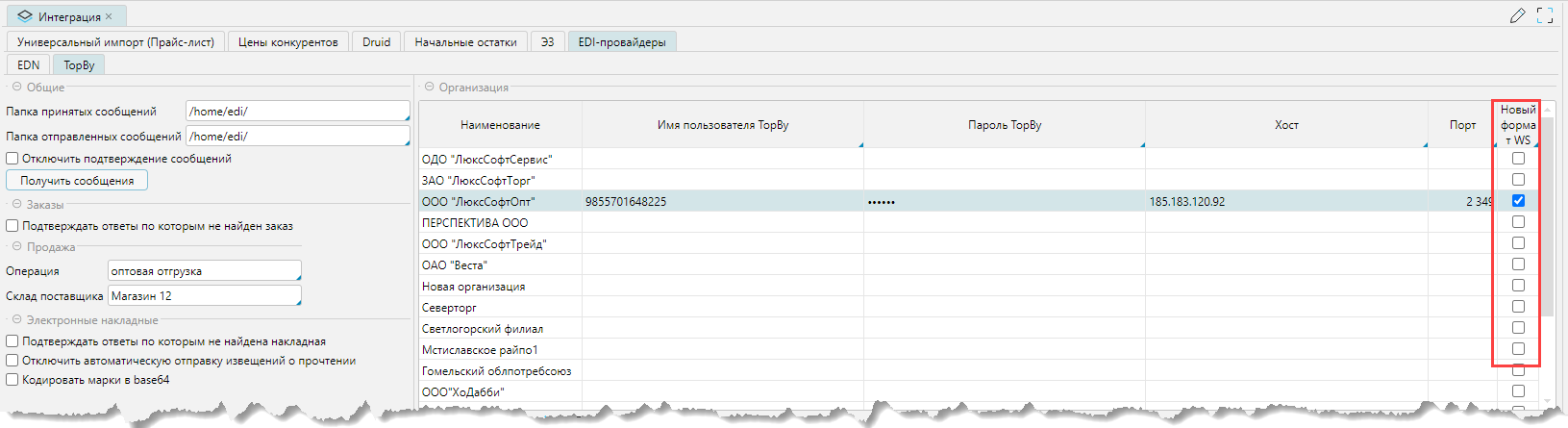The height and width of the screenshot is (428, 1568).
Task: Open the Цены конкурентов tab
Action: point(287,42)
